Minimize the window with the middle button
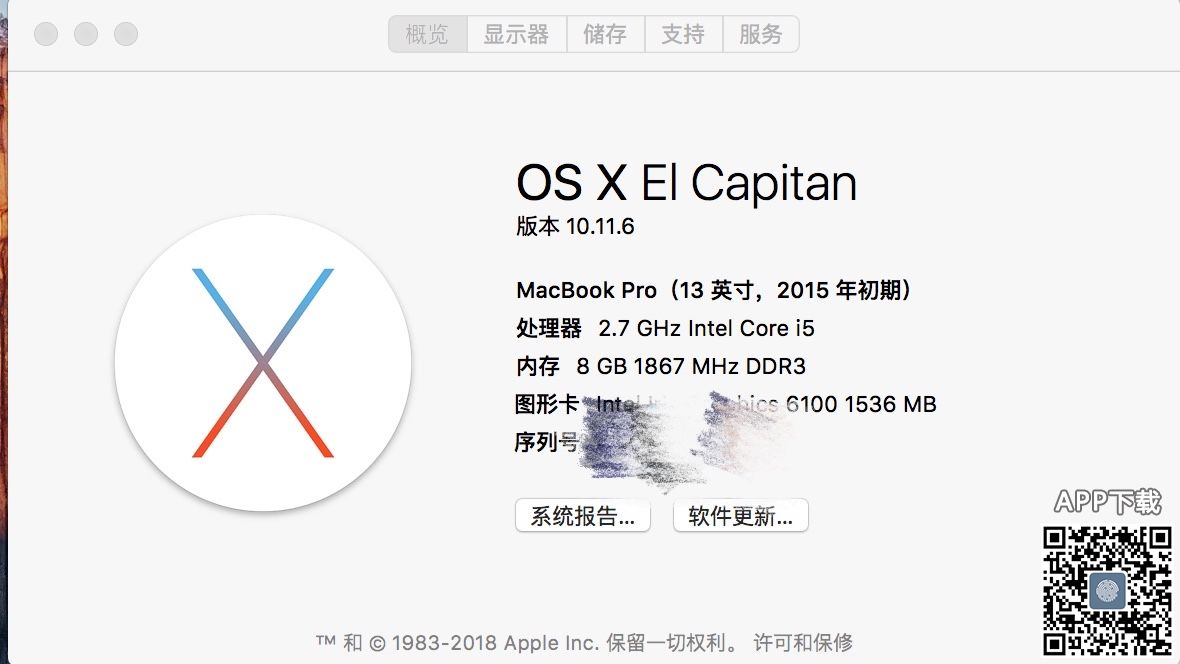This screenshot has width=1180, height=664. pos(86,34)
